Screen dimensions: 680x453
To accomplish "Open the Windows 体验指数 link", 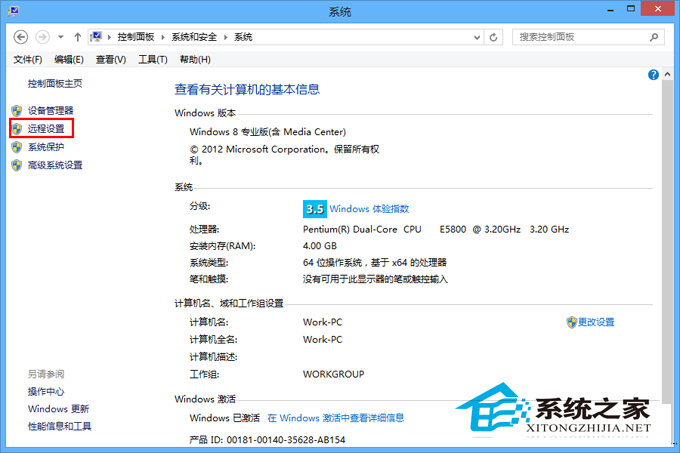I will pyautogui.click(x=369, y=209).
